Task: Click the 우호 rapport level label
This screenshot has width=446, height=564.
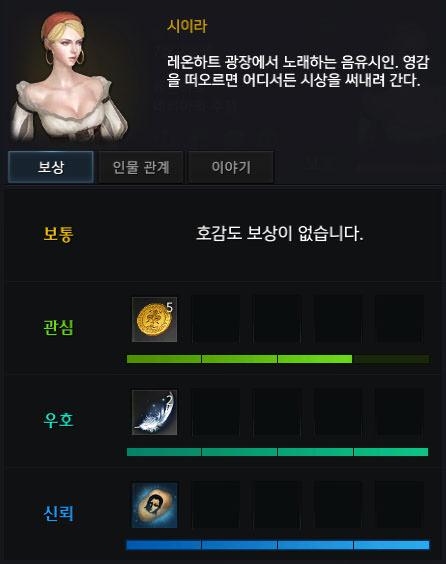Action: (x=58, y=420)
